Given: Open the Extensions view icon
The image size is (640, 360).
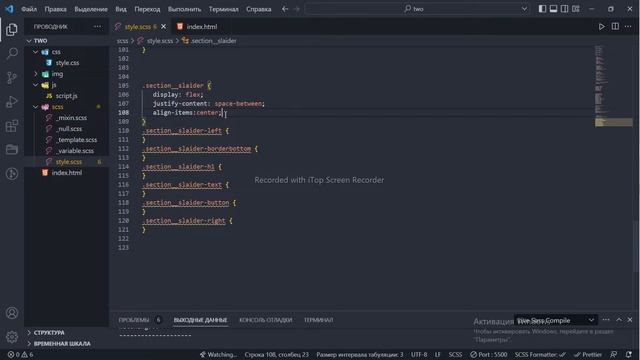Looking at the screenshot, I should click(12, 126).
